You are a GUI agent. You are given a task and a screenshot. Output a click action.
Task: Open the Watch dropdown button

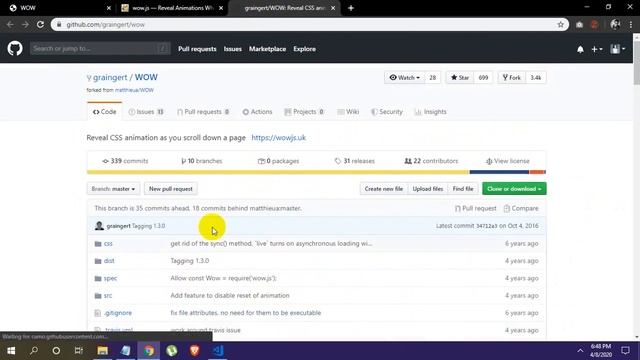pyautogui.click(x=404, y=78)
